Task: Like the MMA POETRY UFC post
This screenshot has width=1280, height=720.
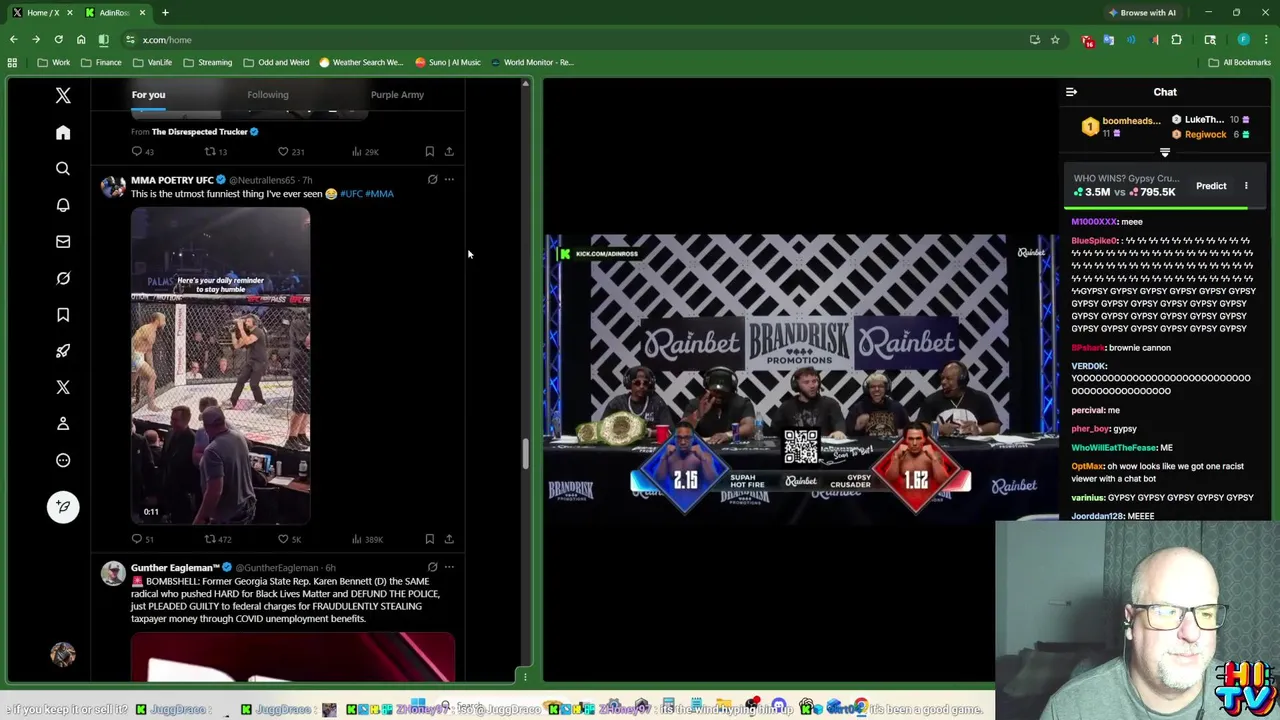Action: click(x=283, y=539)
